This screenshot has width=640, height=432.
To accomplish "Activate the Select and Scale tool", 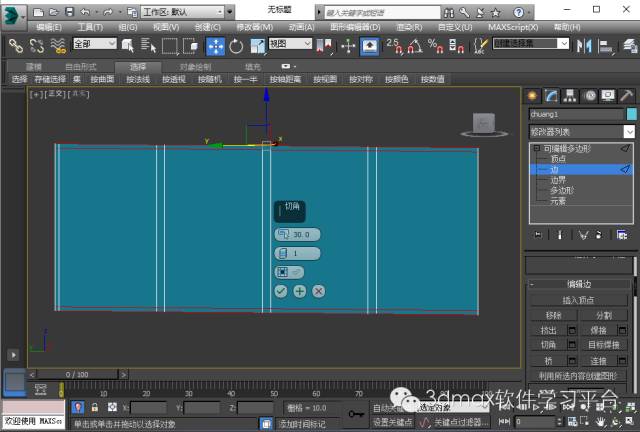I will tap(258, 46).
